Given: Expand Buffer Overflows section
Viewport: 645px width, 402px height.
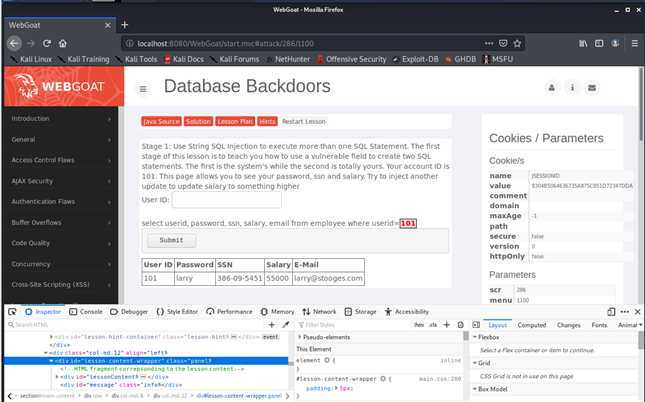Looking at the screenshot, I should (x=61, y=222).
